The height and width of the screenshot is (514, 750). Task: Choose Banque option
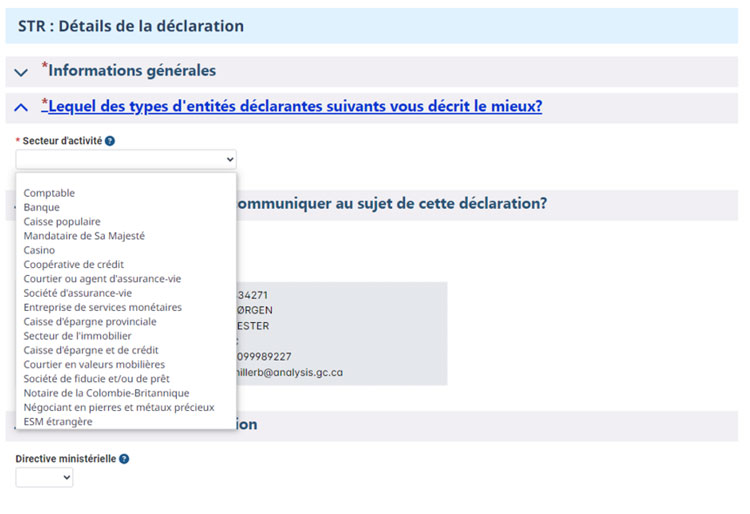point(42,208)
